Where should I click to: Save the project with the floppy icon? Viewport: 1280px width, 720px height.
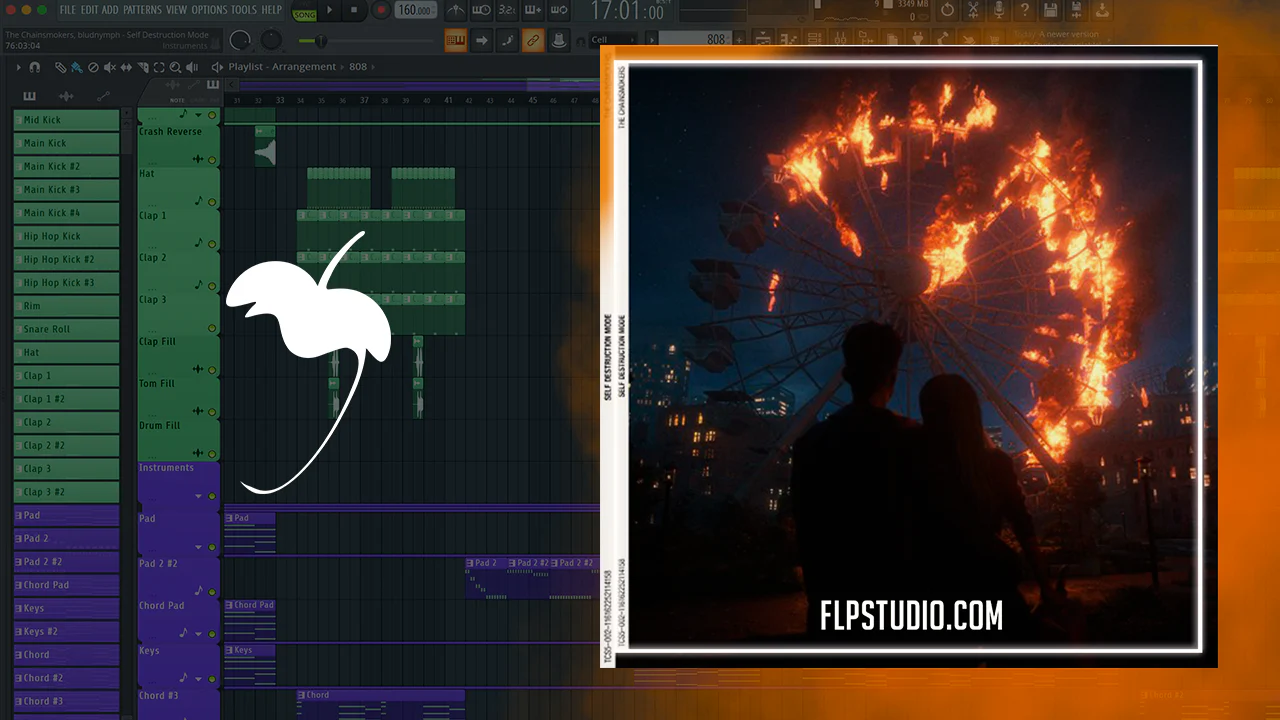1050,11
